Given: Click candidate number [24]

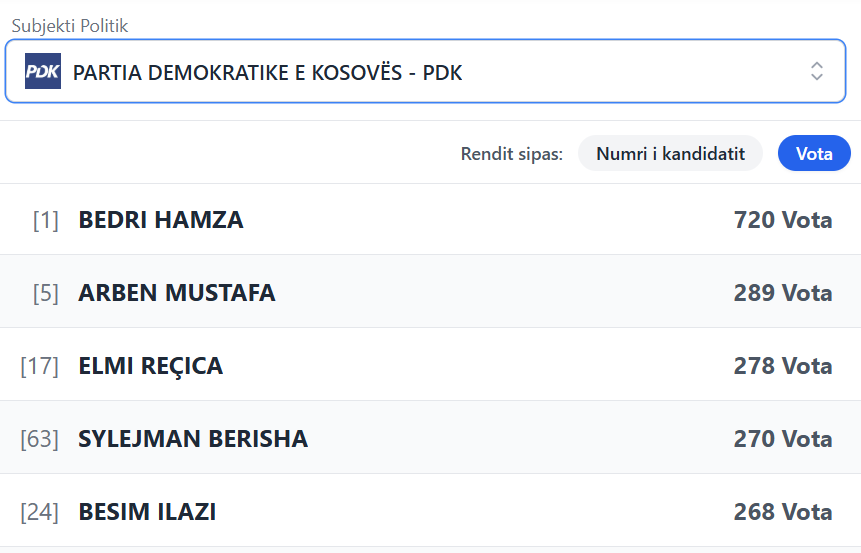Looking at the screenshot, I should tap(40, 512).
